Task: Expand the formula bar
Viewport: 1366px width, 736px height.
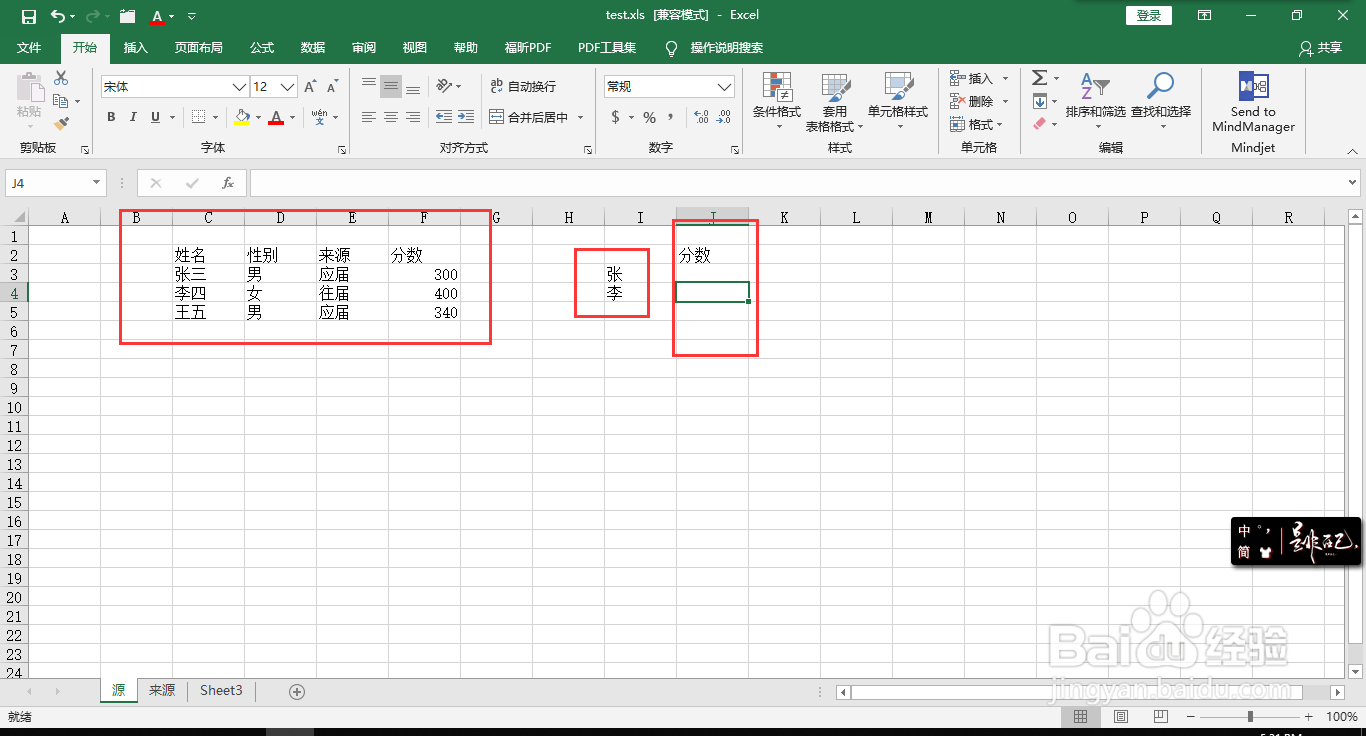Action: (1353, 183)
